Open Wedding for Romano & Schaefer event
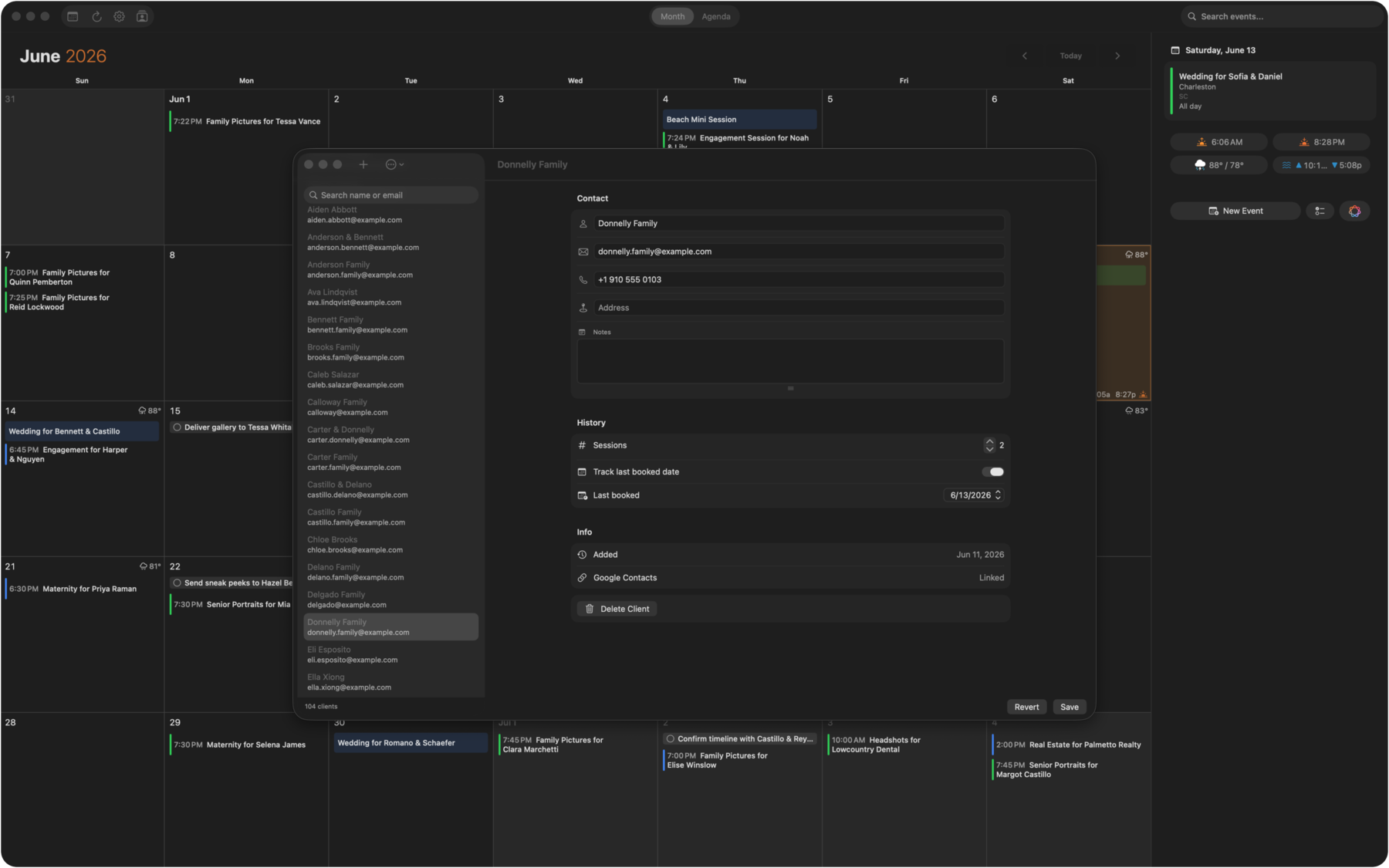Viewport: 1389px width, 868px height. 411,743
